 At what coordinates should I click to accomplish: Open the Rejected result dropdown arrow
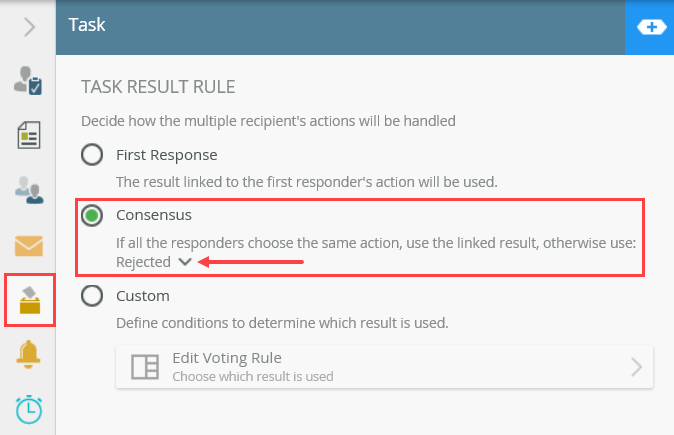pos(184,262)
